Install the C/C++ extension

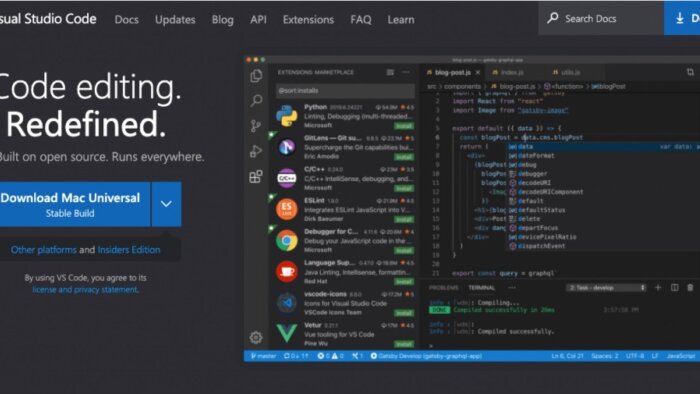point(404,188)
